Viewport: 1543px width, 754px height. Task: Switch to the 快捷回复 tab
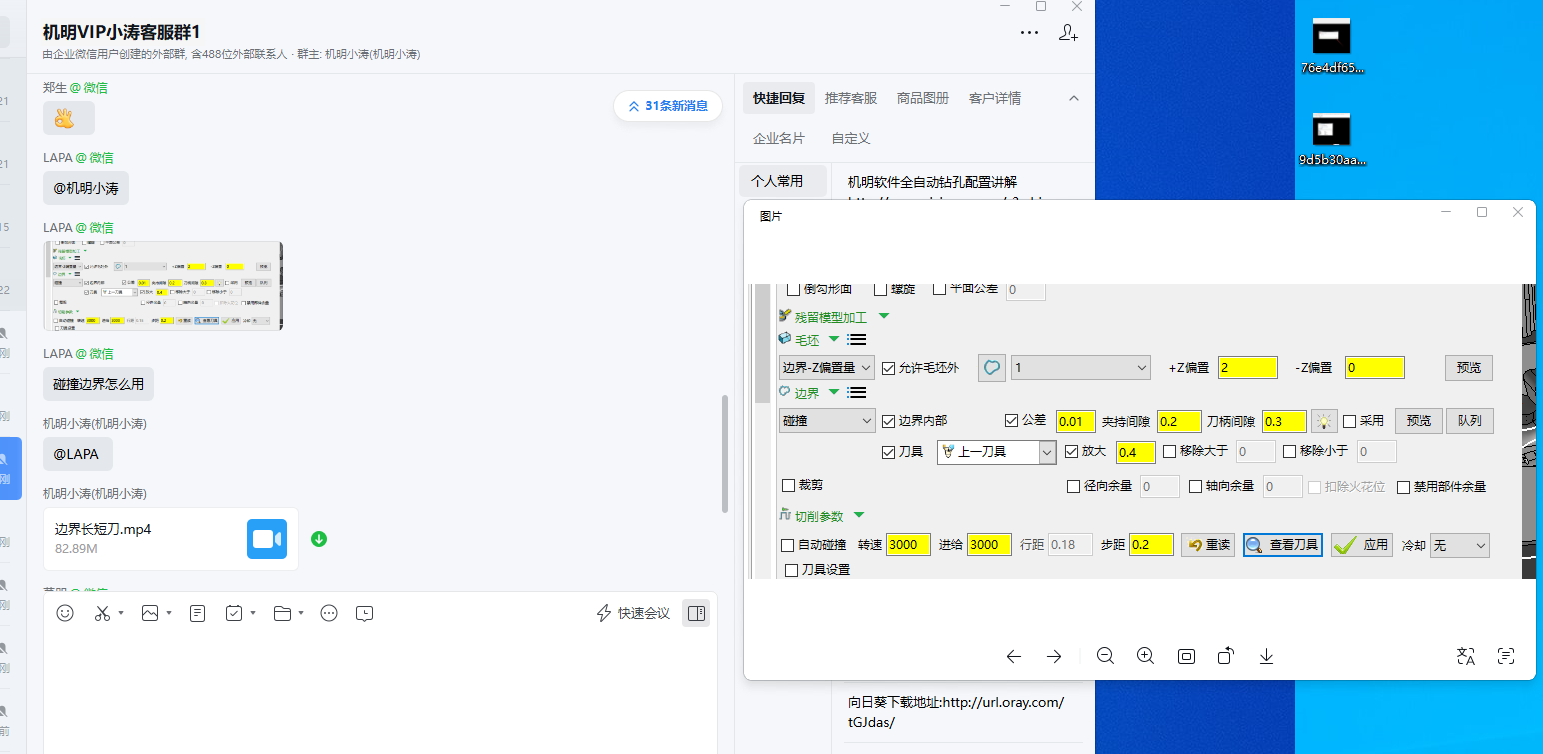pyautogui.click(x=779, y=98)
